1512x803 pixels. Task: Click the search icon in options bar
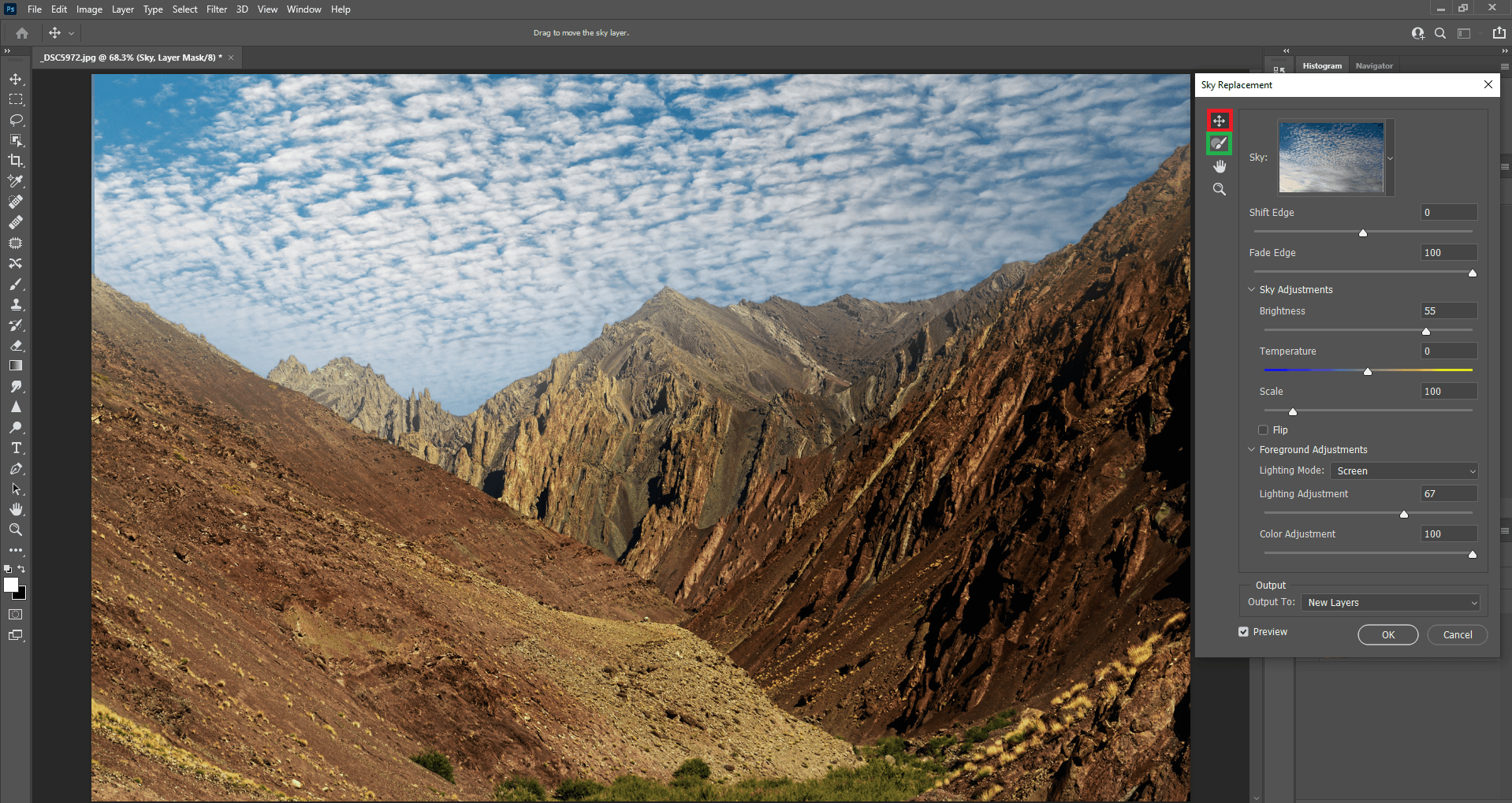[x=1440, y=33]
